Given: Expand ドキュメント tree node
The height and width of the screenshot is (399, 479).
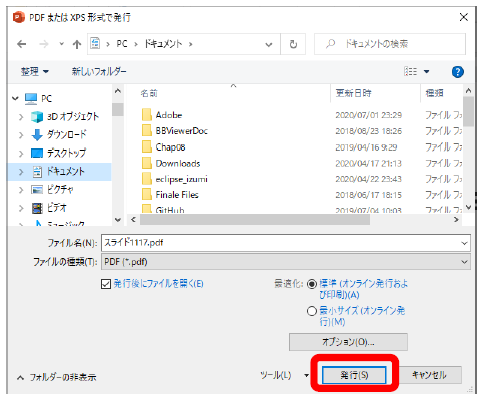Looking at the screenshot, I should pyautogui.click(x=21, y=172).
